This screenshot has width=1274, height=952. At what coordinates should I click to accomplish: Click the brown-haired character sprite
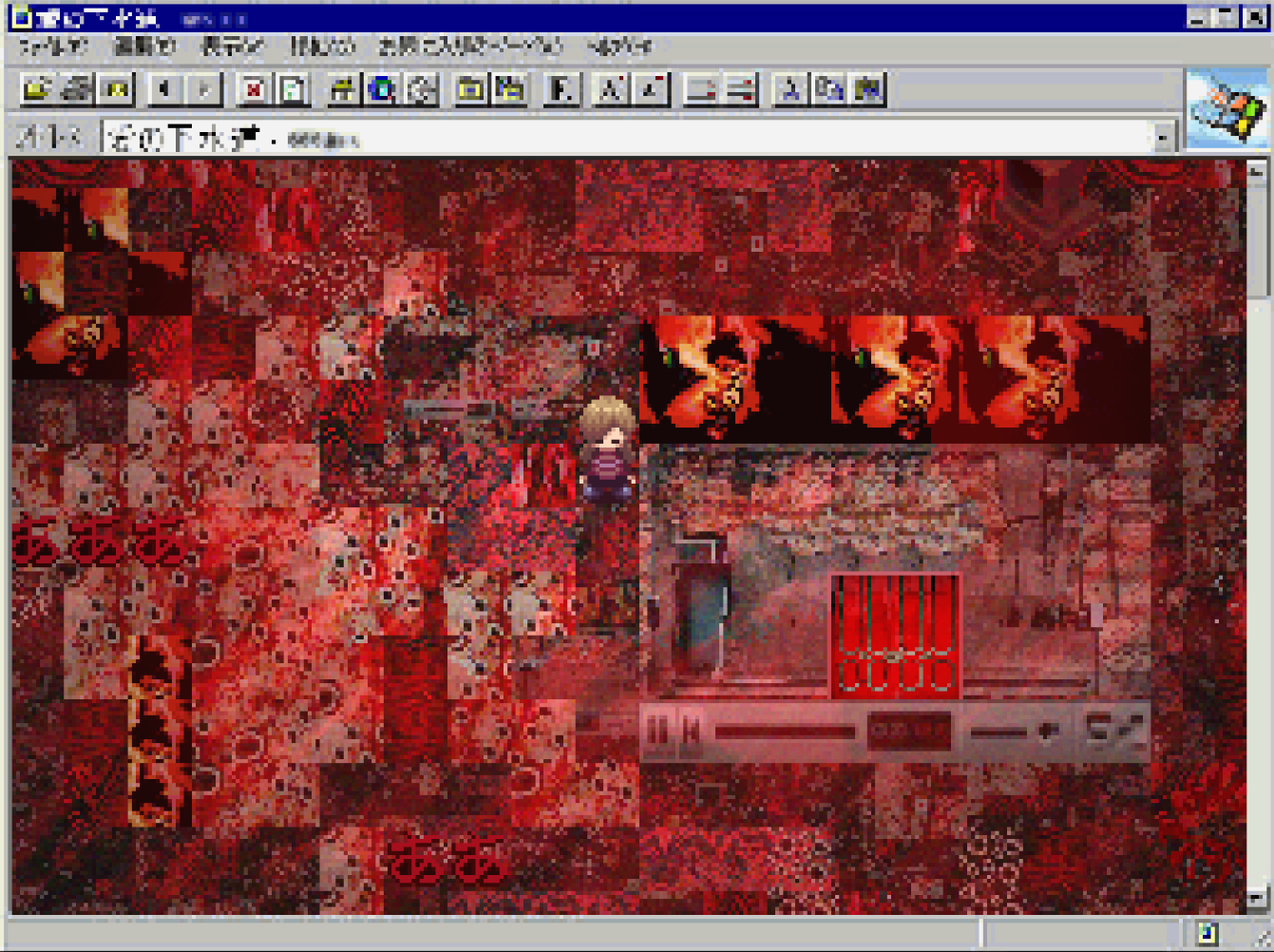point(608,449)
